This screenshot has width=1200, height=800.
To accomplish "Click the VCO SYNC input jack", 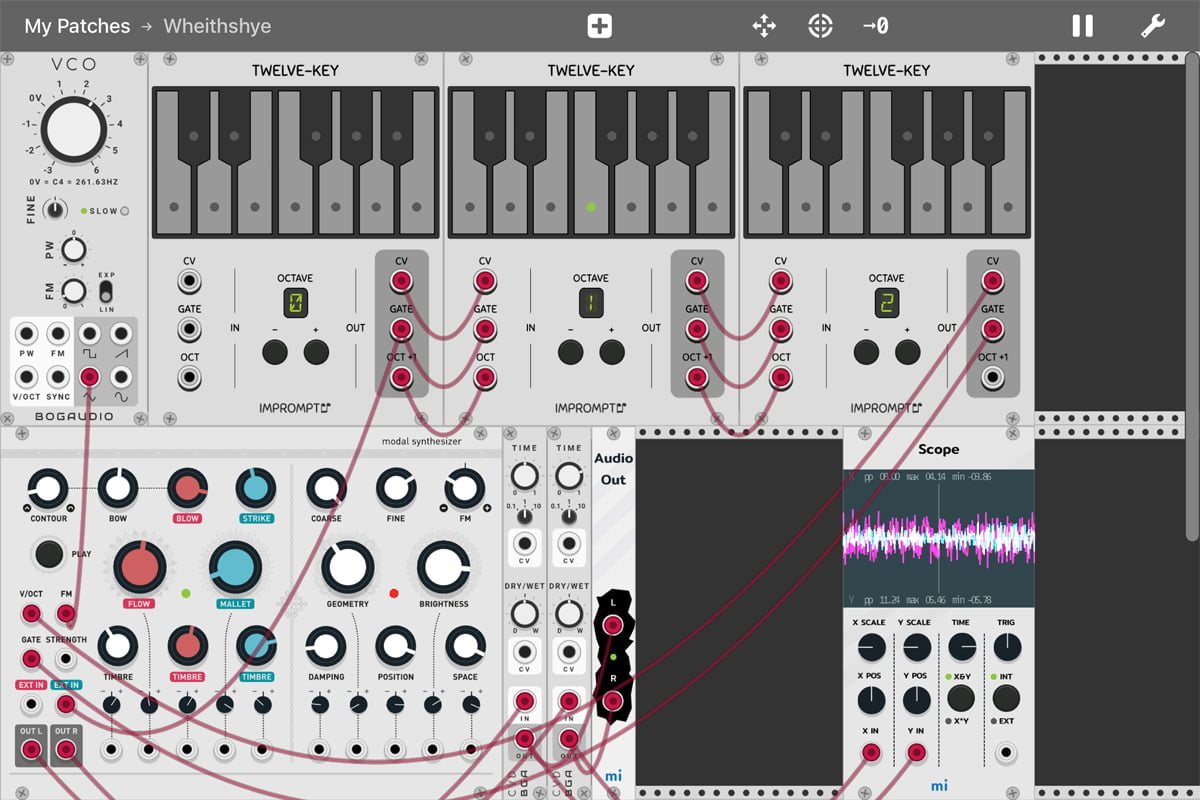I will [x=58, y=377].
